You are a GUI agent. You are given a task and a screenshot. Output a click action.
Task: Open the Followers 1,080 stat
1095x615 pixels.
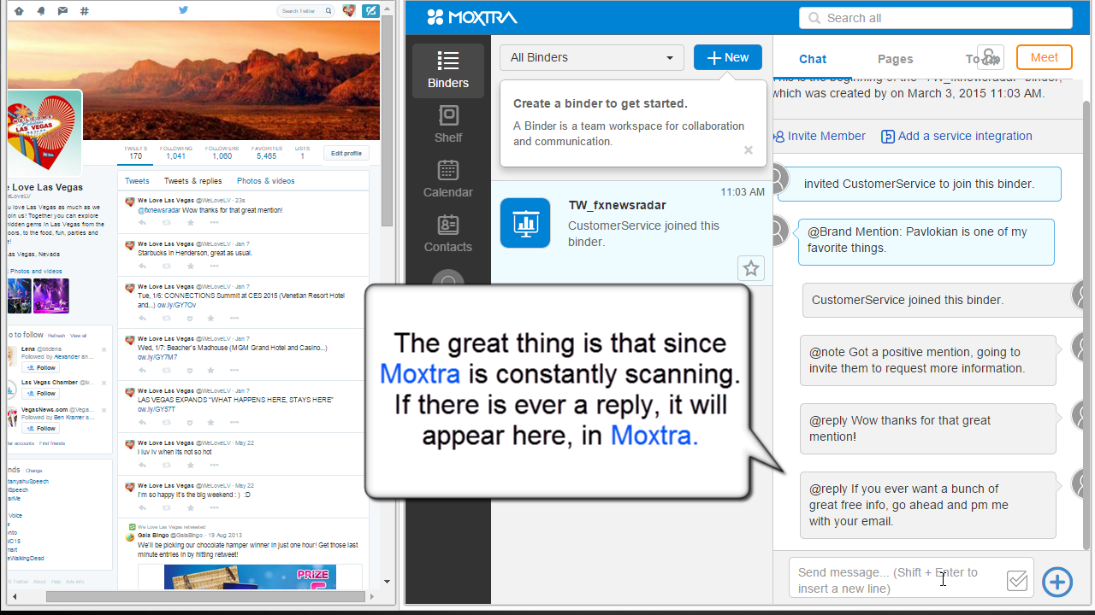(x=221, y=153)
